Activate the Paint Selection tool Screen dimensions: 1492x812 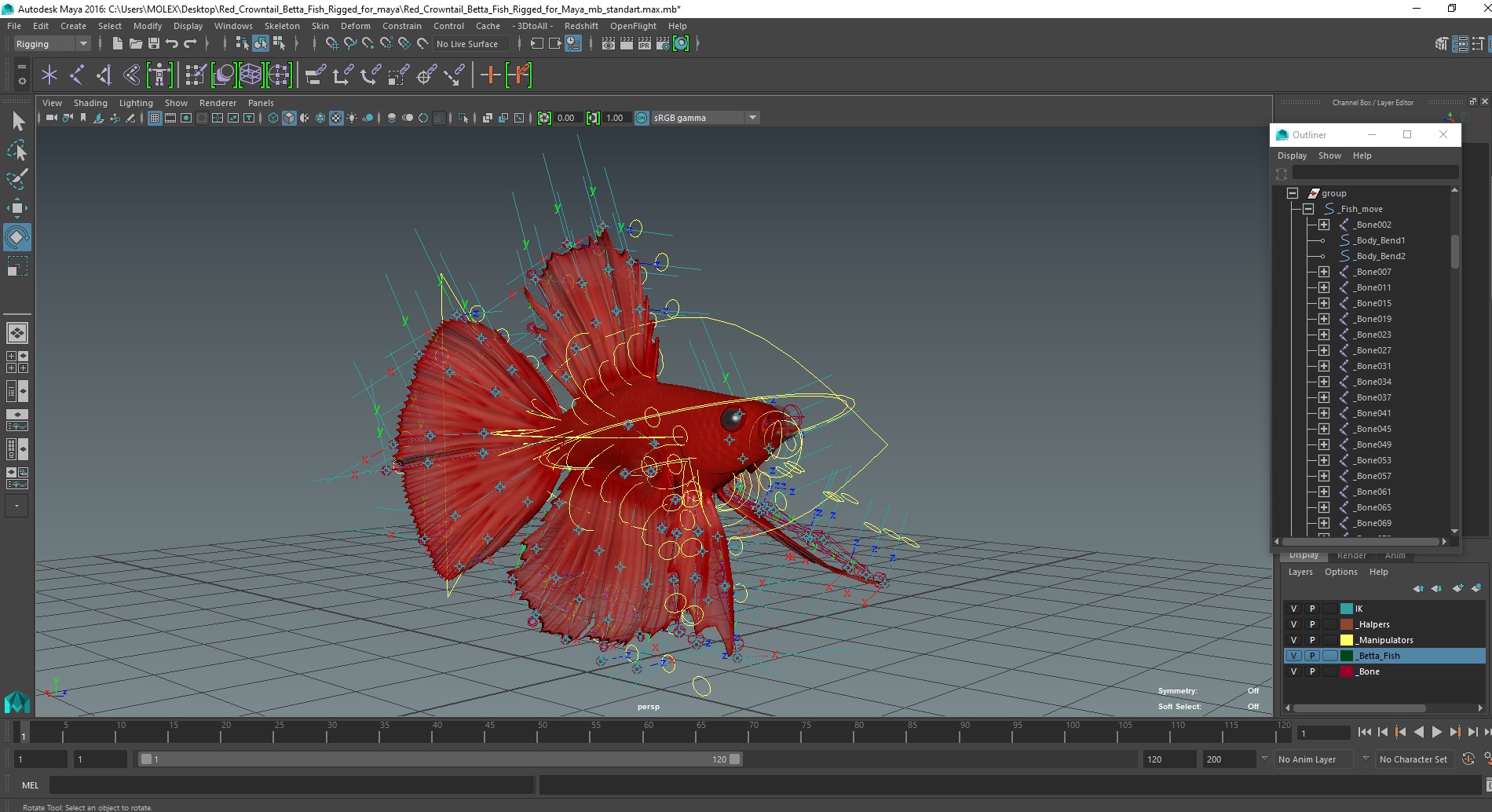point(17,179)
